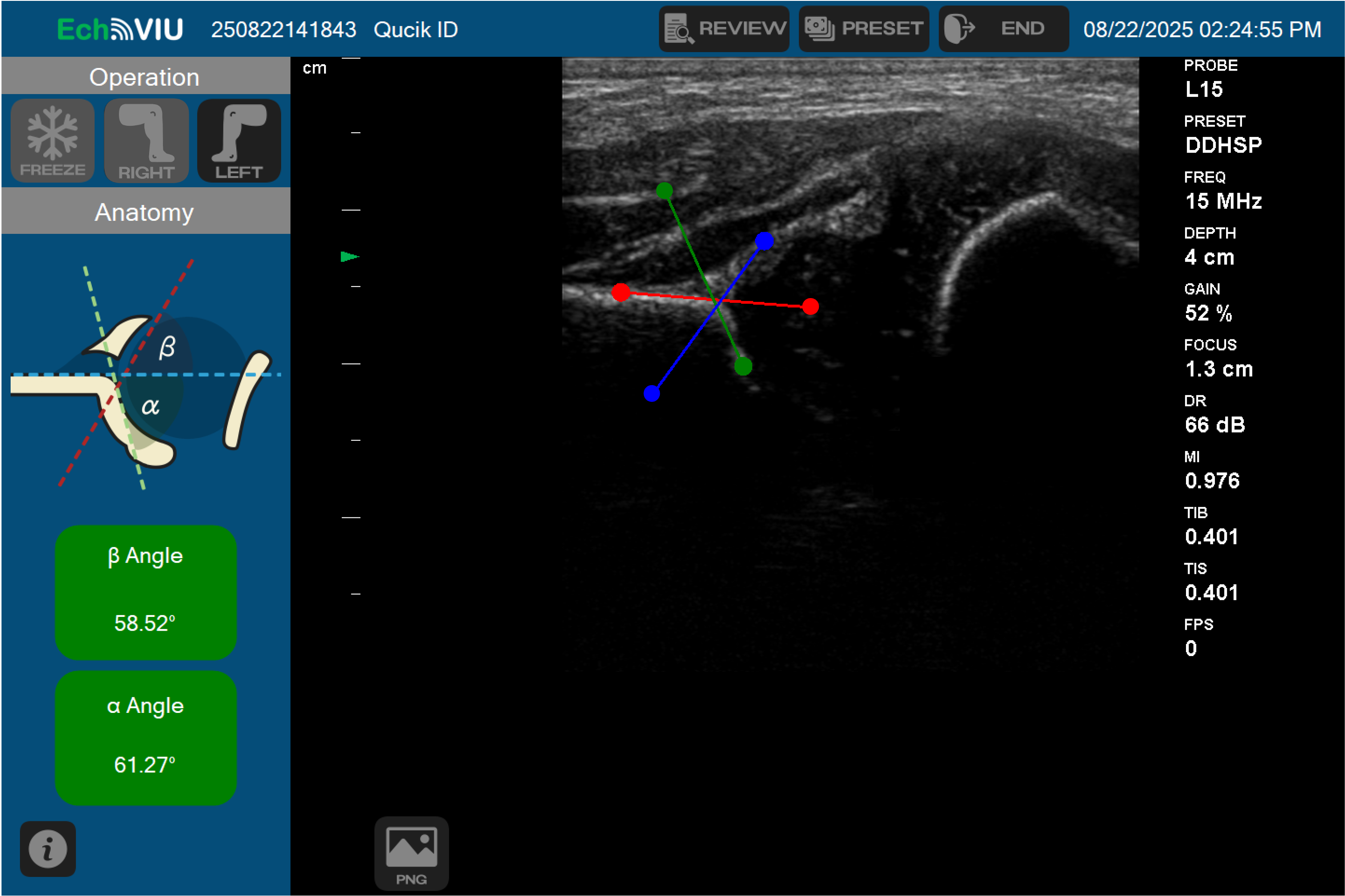Screen dimensions: 1345x896
Task: Click the lower green line endpoint
Action: [x=743, y=366]
